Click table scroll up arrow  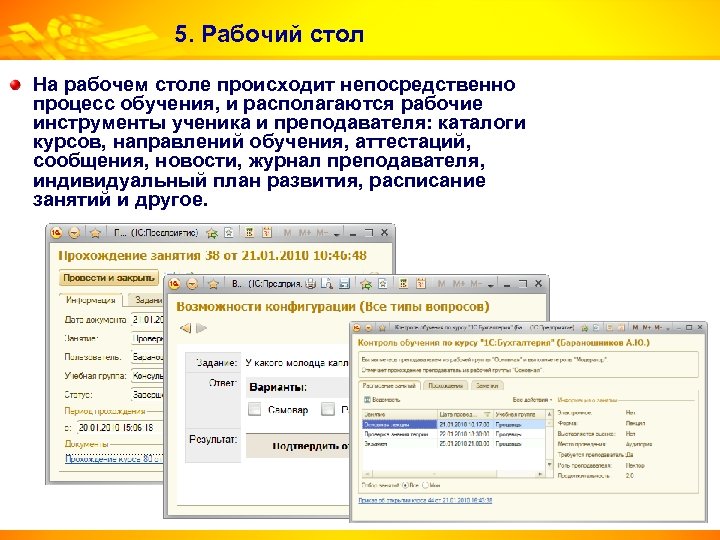coord(549,414)
